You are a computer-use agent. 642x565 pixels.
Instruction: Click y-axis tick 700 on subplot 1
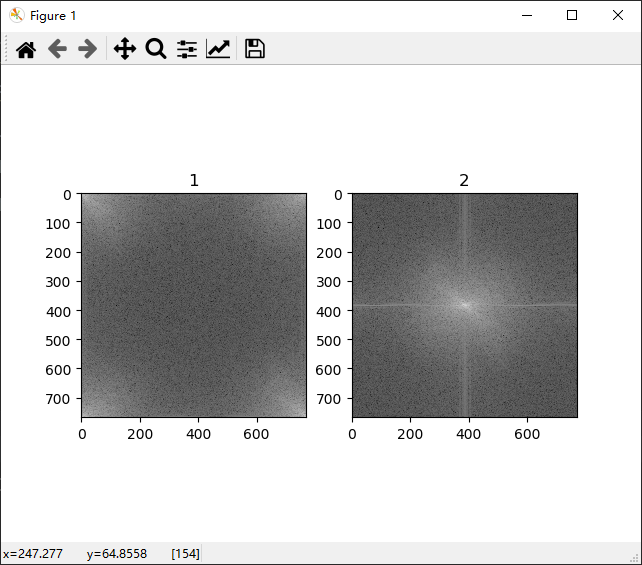(x=58, y=399)
